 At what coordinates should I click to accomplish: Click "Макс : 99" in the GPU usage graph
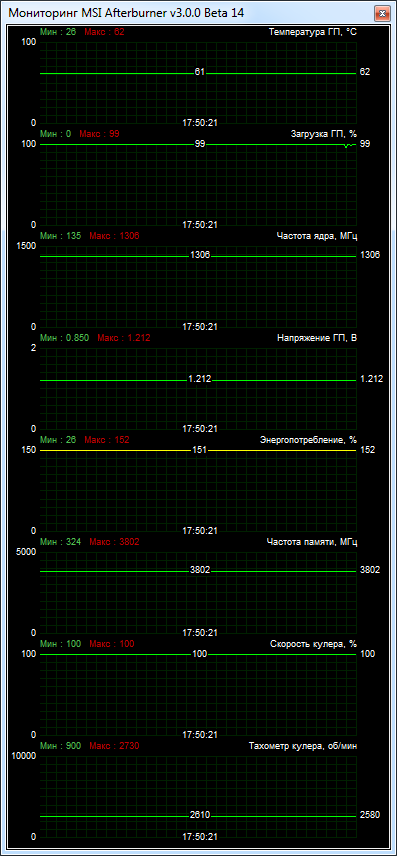99,133
